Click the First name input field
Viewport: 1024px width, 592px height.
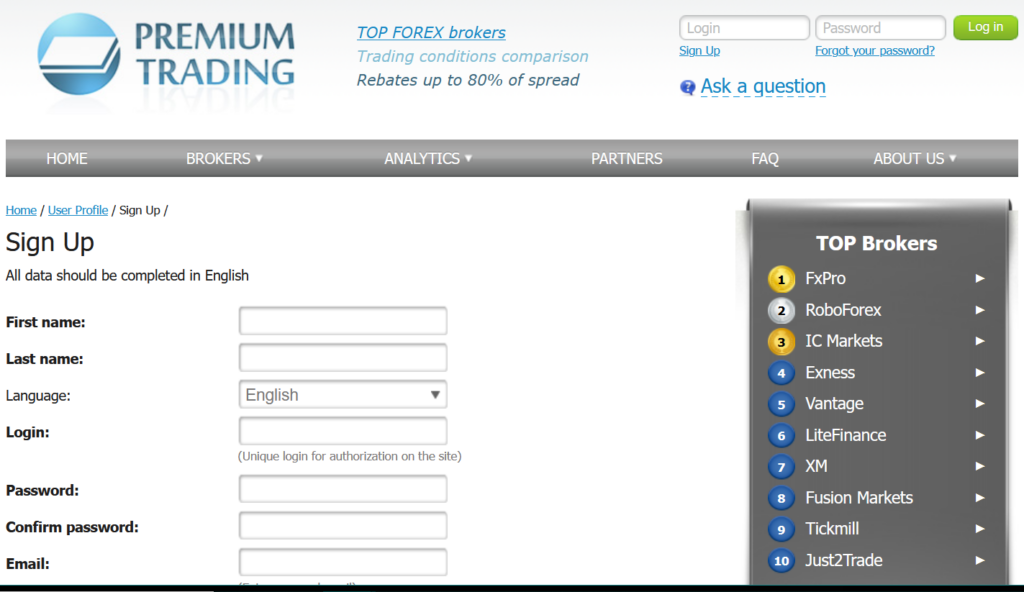343,321
